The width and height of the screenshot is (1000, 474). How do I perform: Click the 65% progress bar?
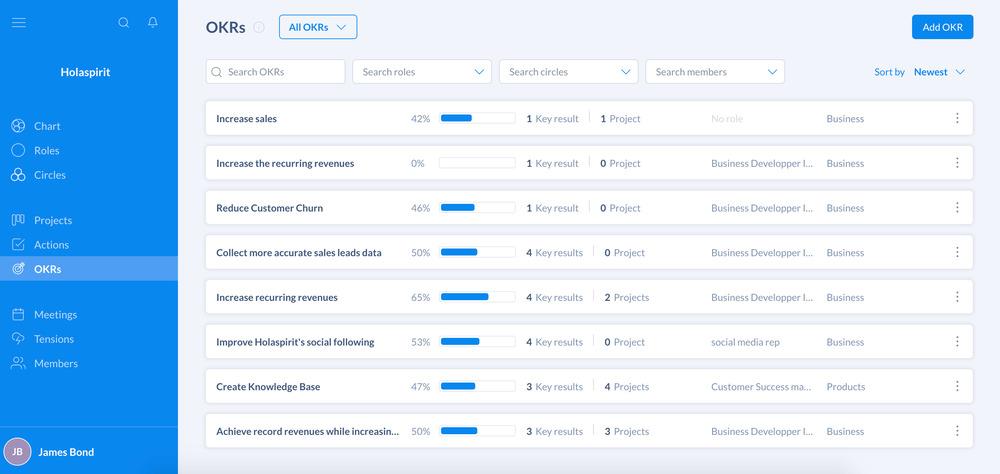click(x=477, y=297)
